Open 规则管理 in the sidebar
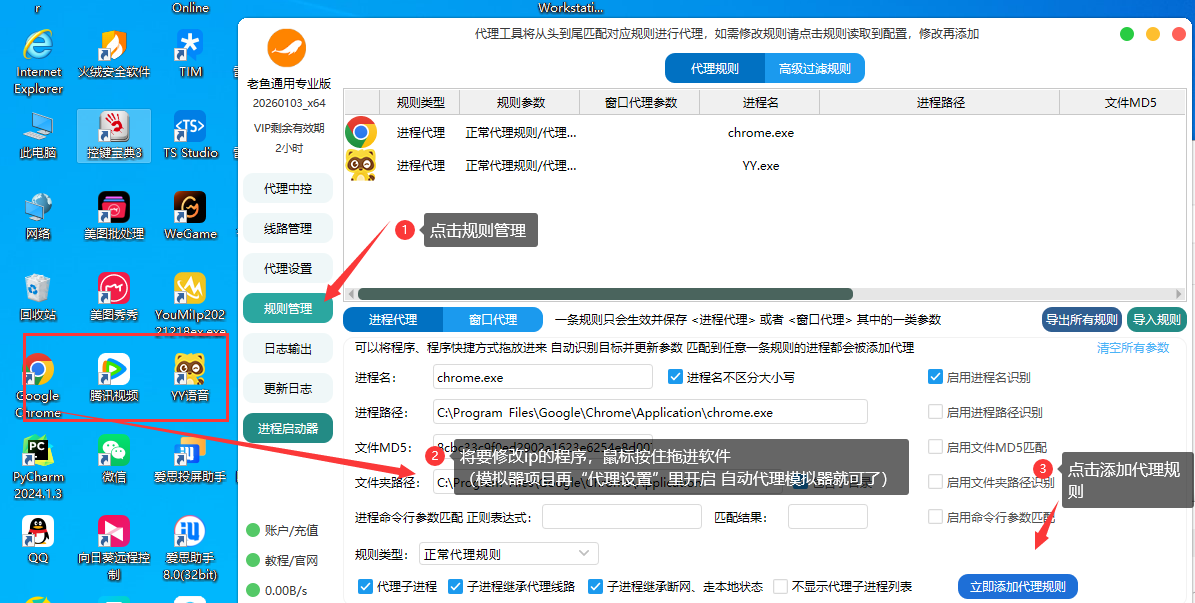1195x603 pixels. pos(288,309)
